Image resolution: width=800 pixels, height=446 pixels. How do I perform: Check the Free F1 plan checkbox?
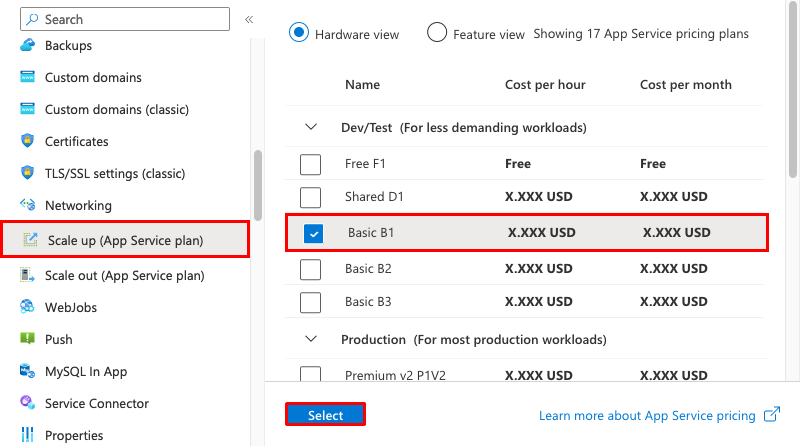pyautogui.click(x=311, y=164)
